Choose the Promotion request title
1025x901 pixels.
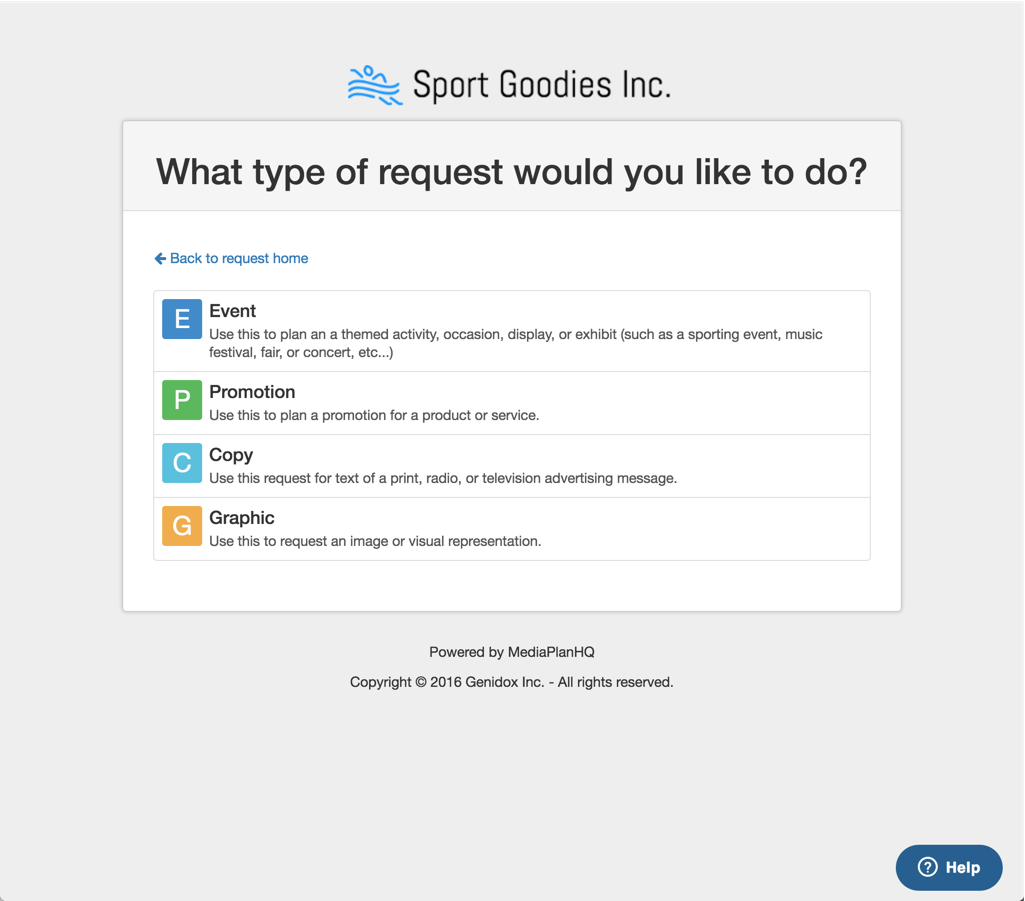click(252, 392)
